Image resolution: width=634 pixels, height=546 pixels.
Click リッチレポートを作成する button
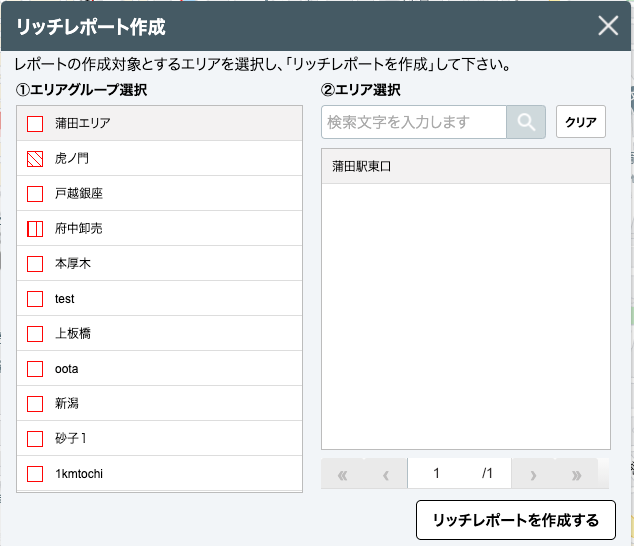[x=515, y=520]
